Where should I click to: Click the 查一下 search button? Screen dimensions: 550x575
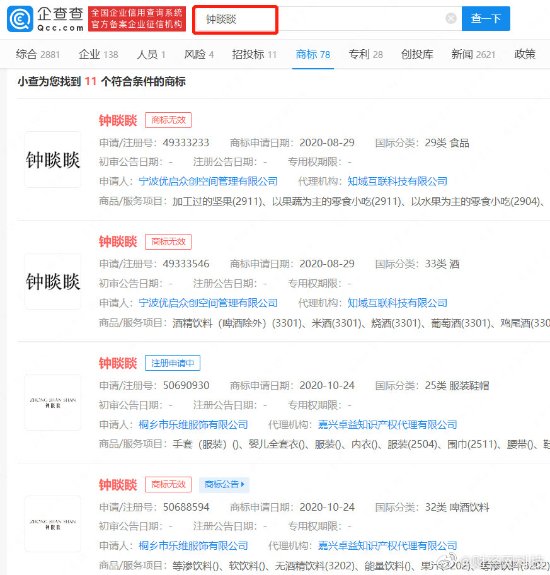tap(485, 18)
